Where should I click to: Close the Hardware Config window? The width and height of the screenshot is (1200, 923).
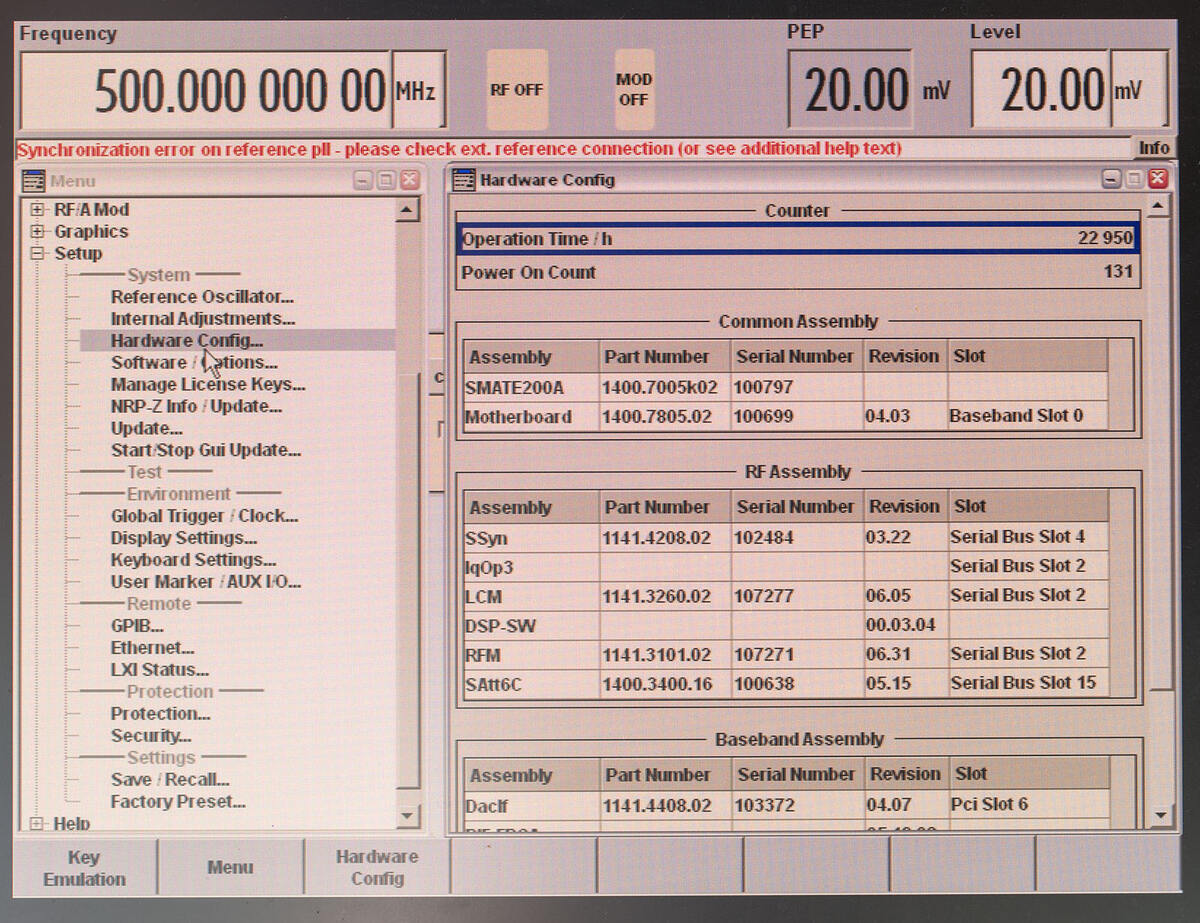click(x=1157, y=180)
